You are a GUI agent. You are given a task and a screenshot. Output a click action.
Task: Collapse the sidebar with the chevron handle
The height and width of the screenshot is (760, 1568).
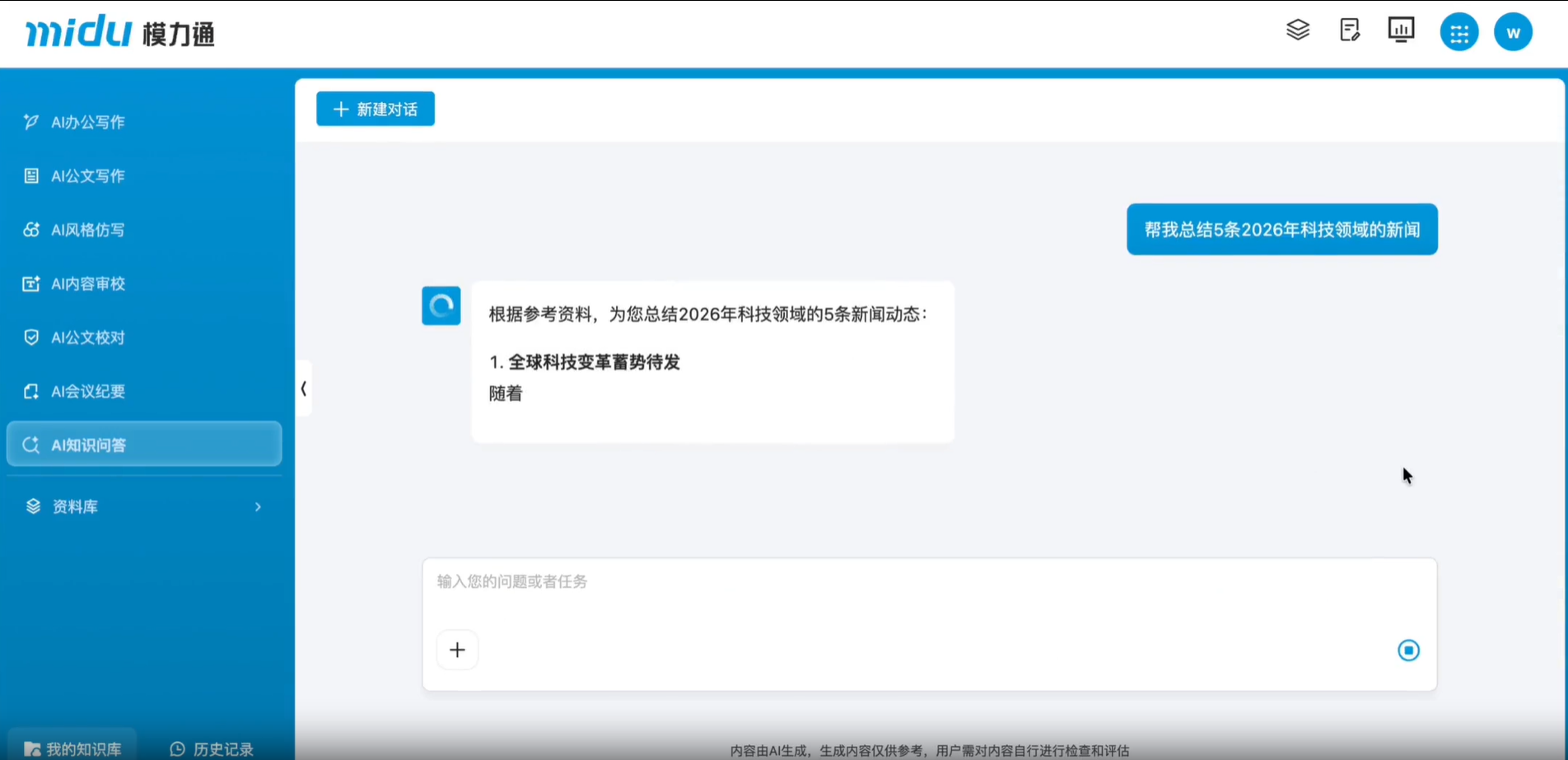click(304, 388)
